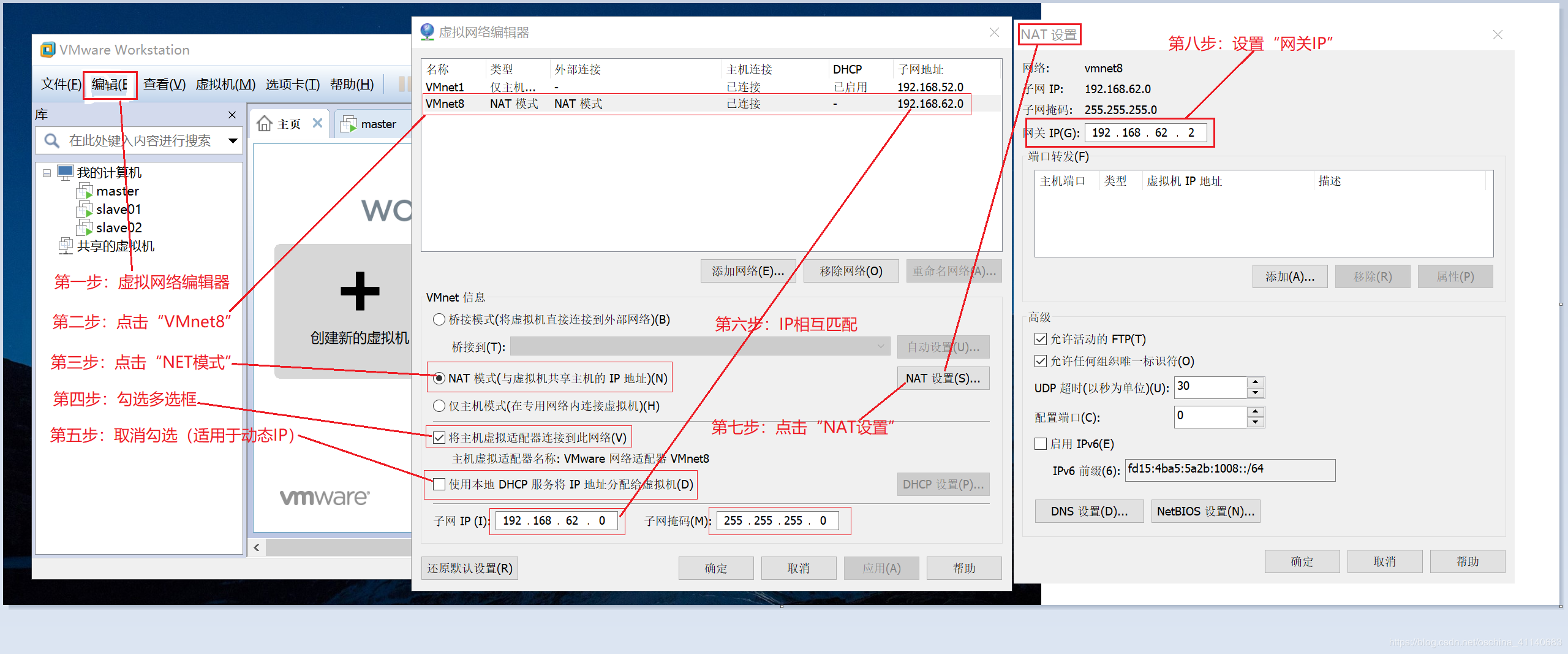Click the 网关 IP input field
This screenshot has width=1568, height=654.
pyautogui.click(x=1145, y=132)
